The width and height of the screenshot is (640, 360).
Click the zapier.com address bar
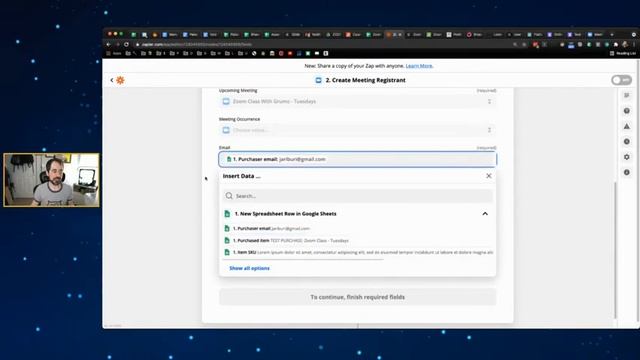point(322,44)
